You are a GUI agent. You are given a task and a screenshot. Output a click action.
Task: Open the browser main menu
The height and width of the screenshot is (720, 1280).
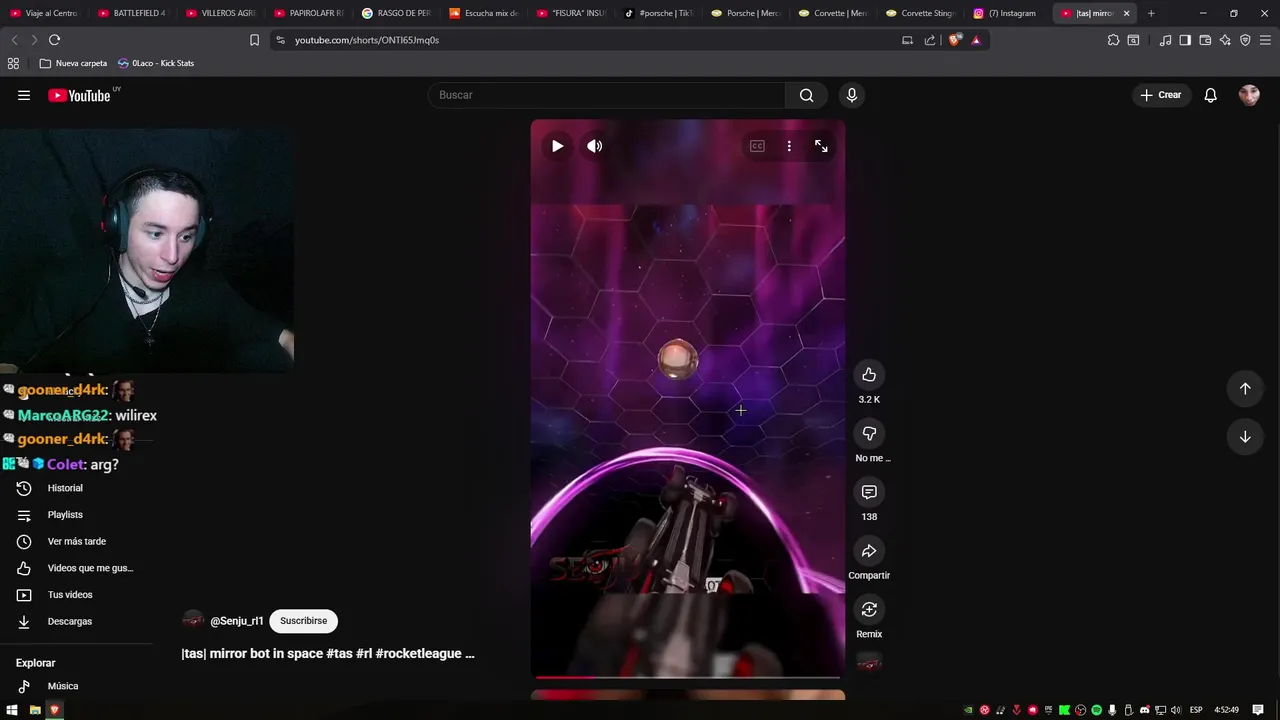1265,40
